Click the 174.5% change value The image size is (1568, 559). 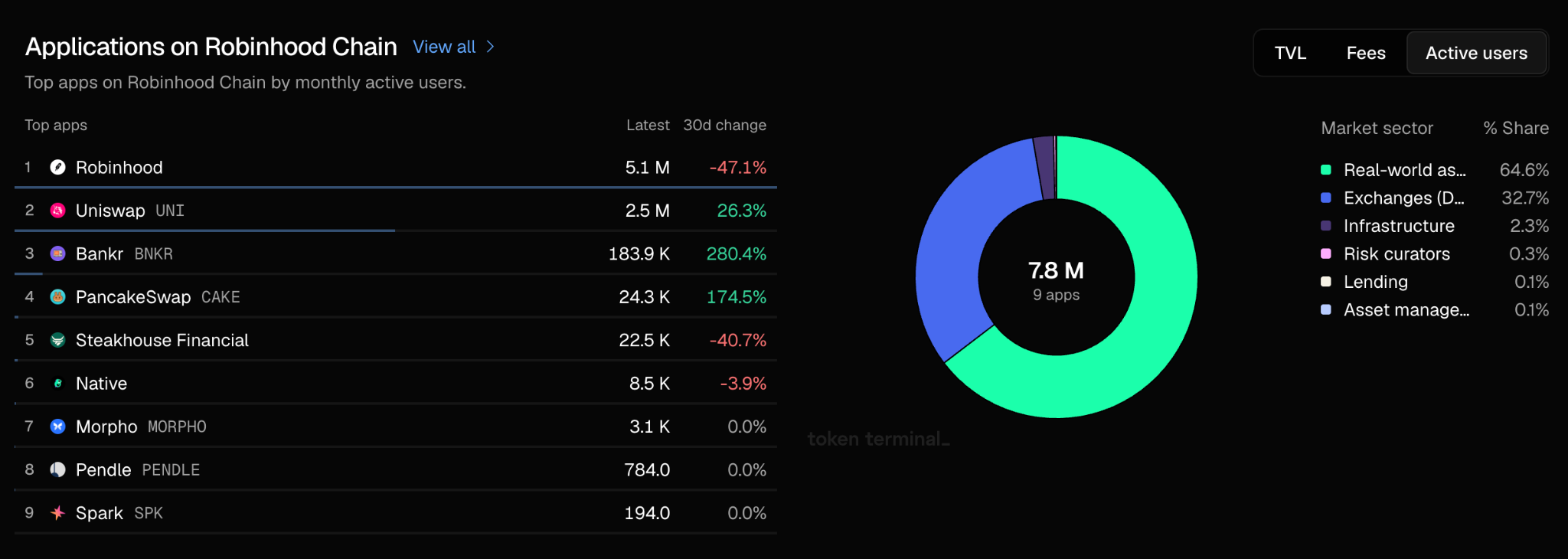[x=736, y=297]
